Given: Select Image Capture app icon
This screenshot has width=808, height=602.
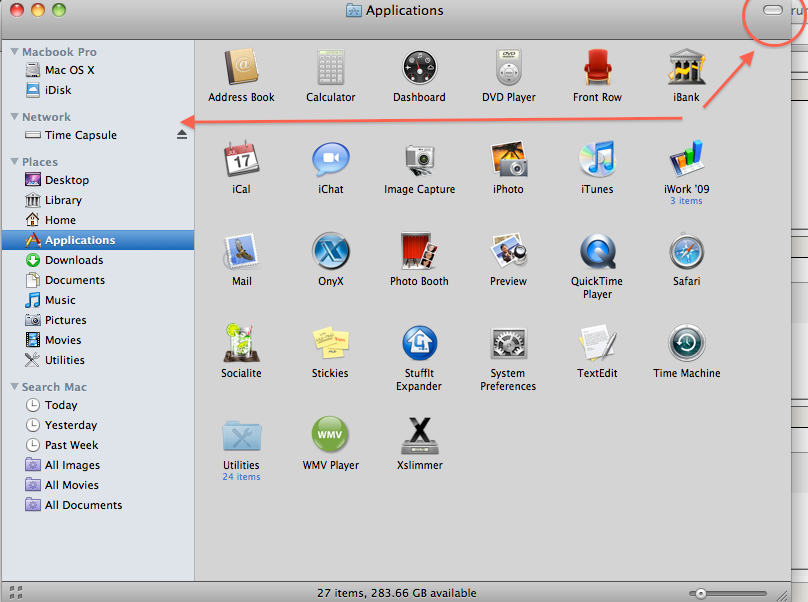Looking at the screenshot, I should pyautogui.click(x=419, y=160).
